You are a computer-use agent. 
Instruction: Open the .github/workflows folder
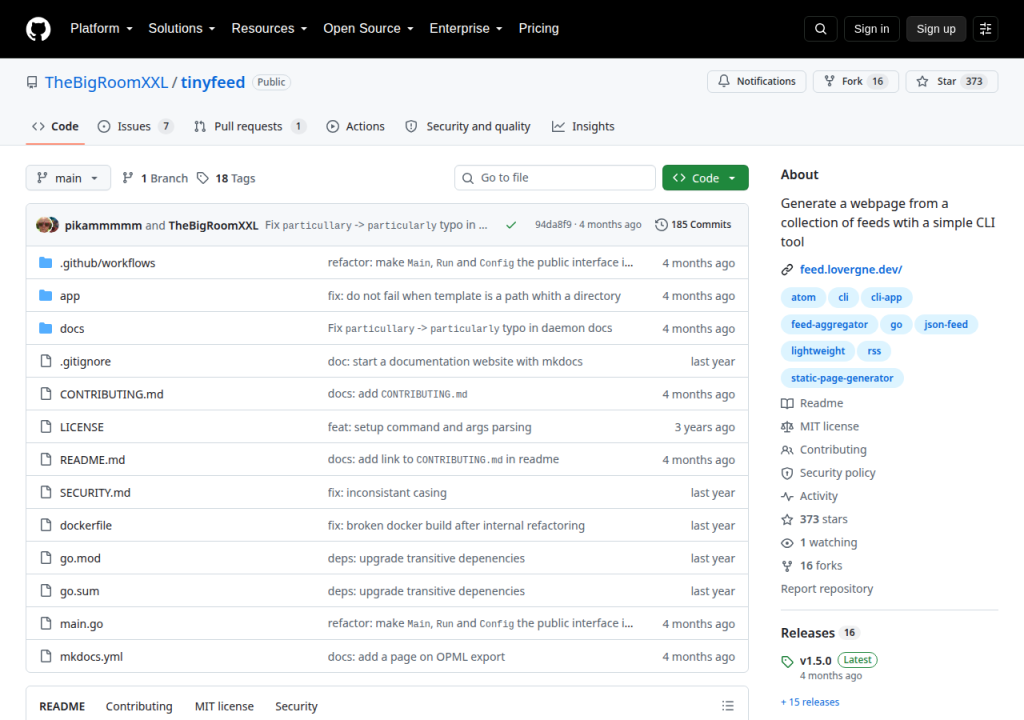click(107, 263)
